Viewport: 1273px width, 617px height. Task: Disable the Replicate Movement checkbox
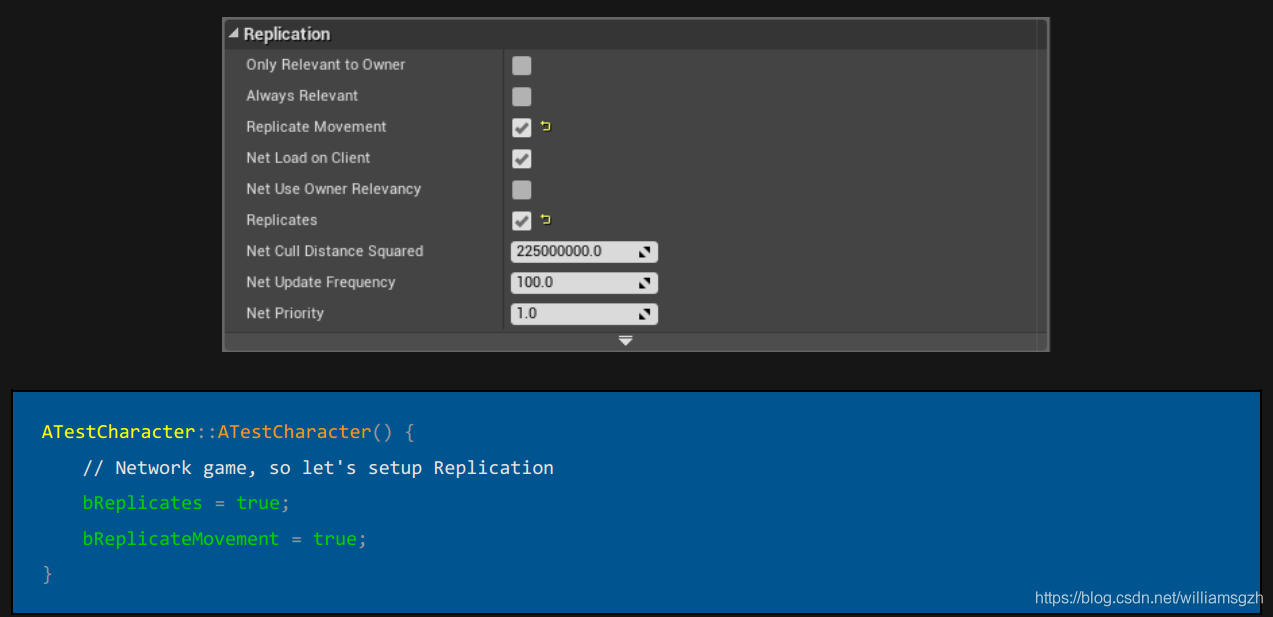521,127
